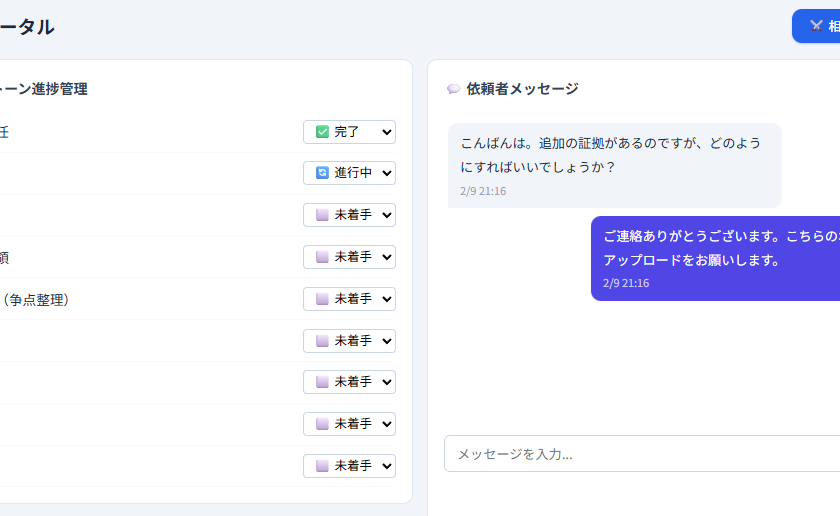Open the 完了 status dropdown

tap(349, 132)
